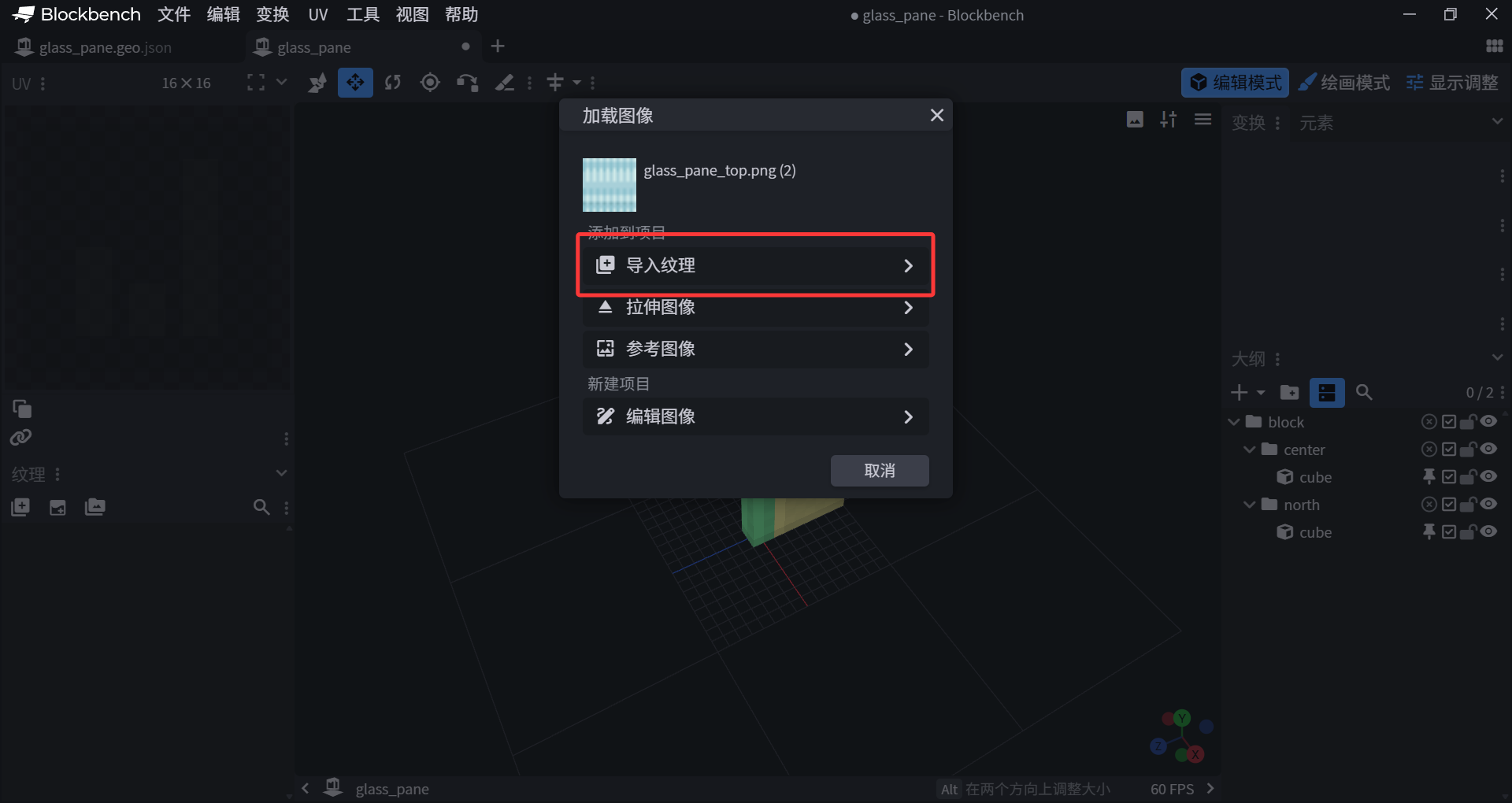The width and height of the screenshot is (1512, 803).
Task: Open the UV frame options dropdown arrow
Action: coord(281,82)
